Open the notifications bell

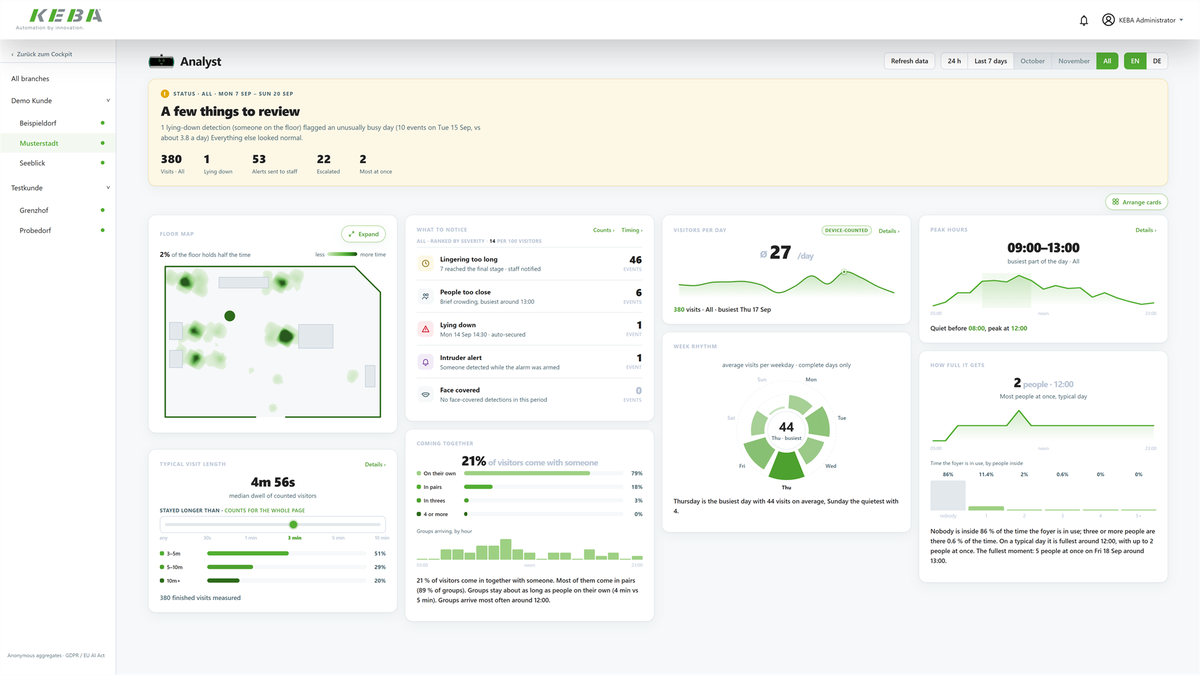pos(1084,20)
